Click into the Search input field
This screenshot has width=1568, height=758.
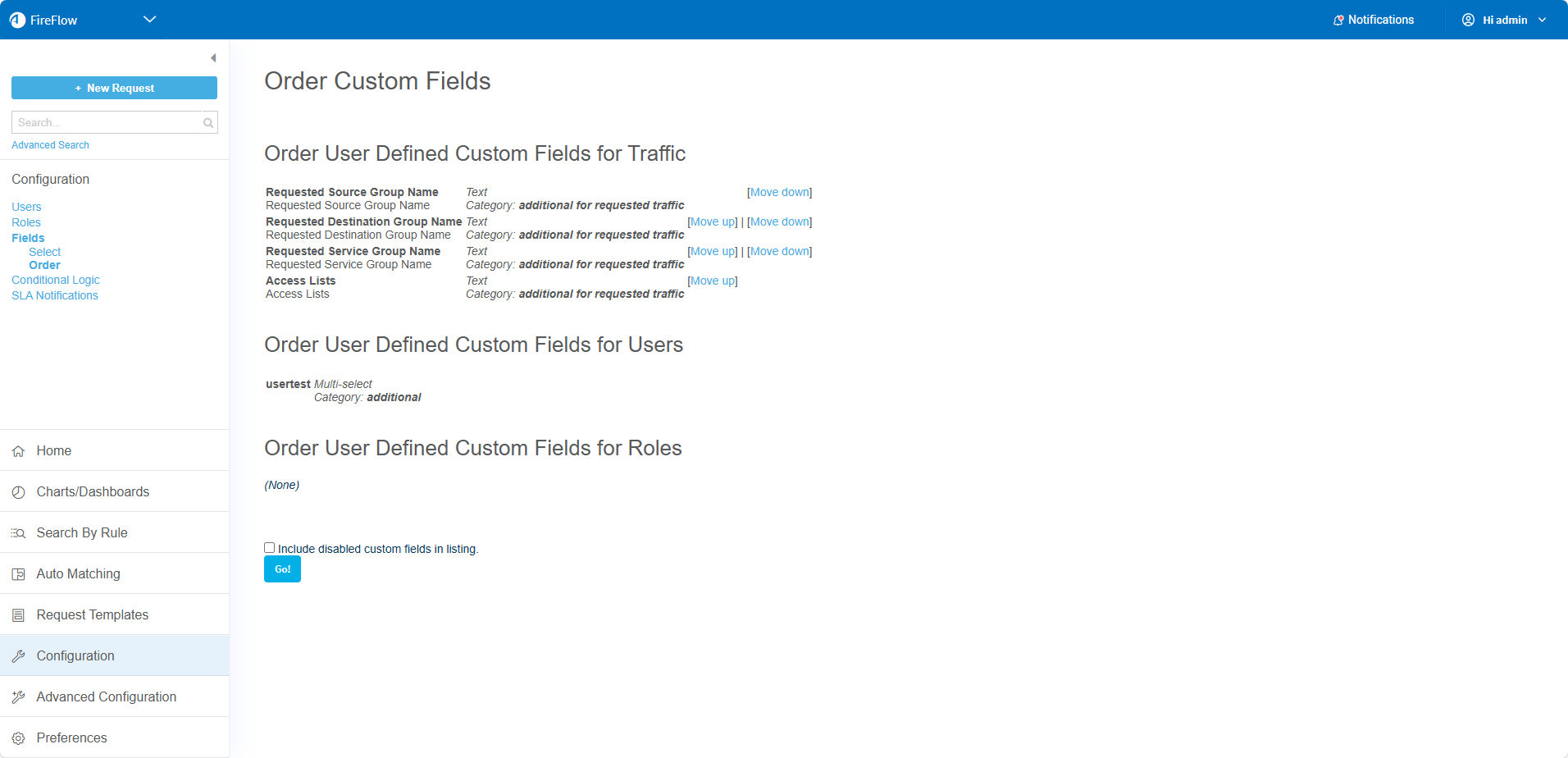click(x=107, y=123)
